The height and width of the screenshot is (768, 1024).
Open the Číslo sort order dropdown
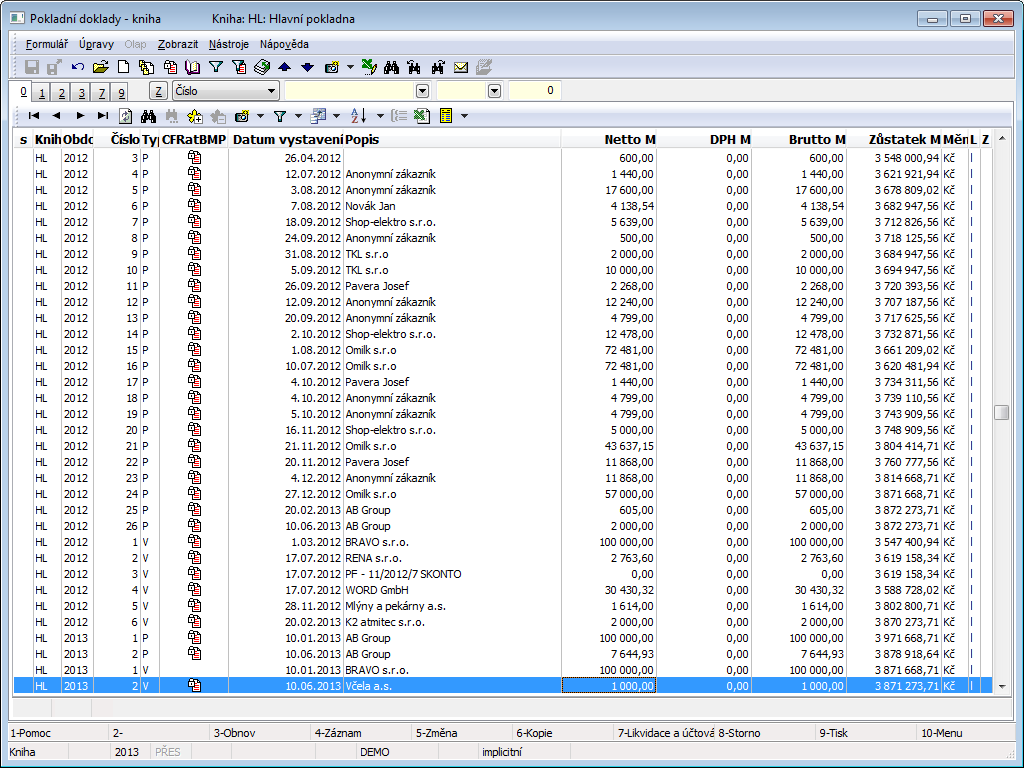pos(270,92)
